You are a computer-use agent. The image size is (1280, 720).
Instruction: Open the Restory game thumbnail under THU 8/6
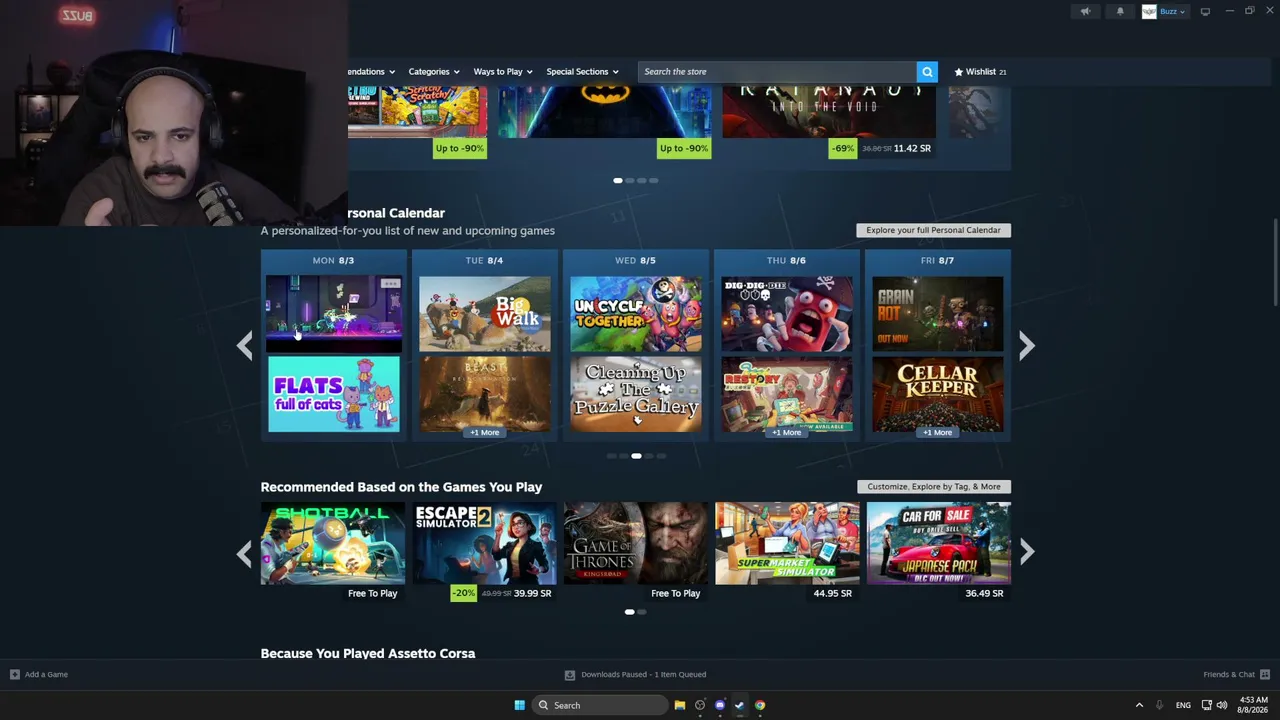click(786, 395)
